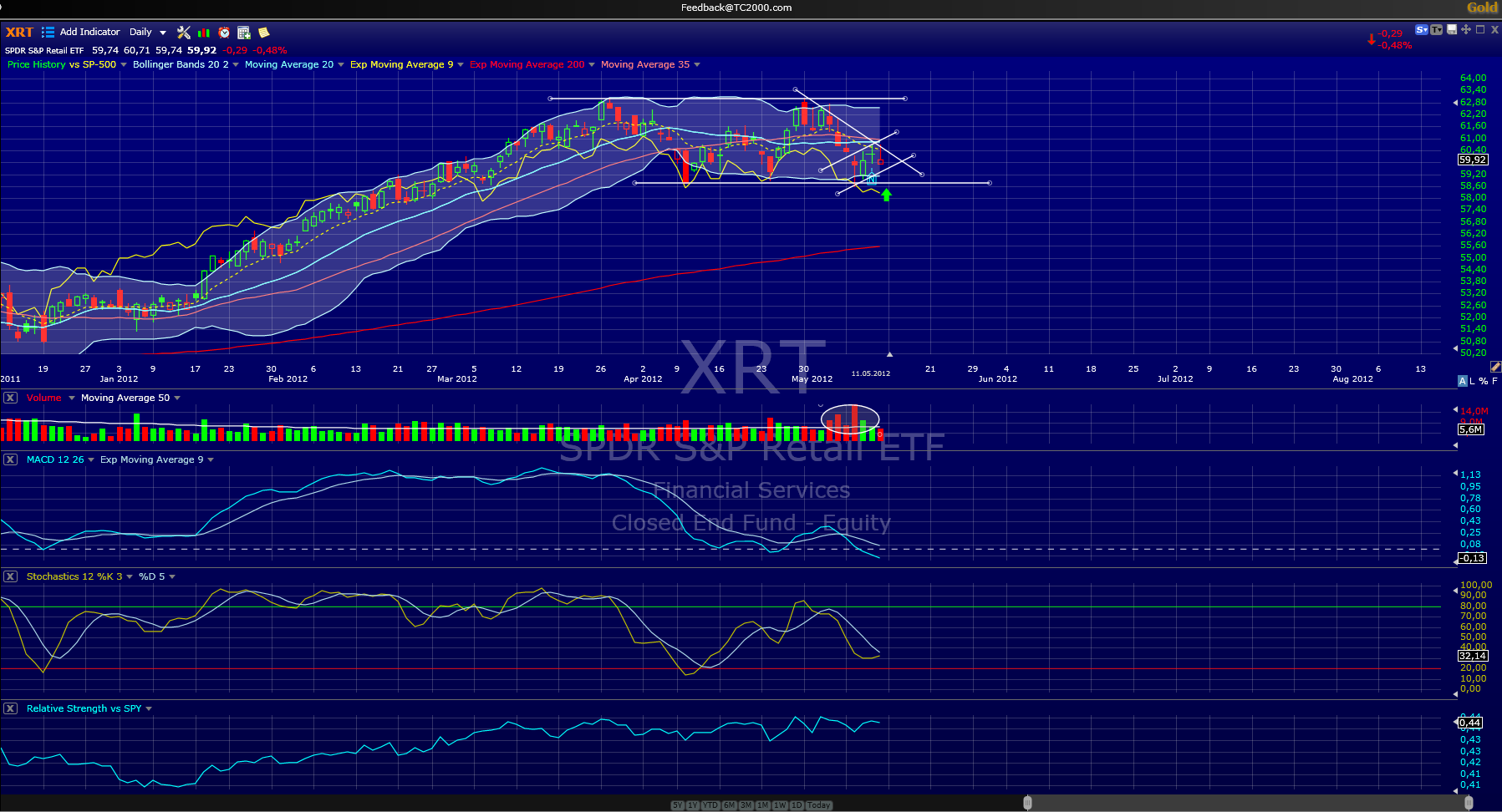This screenshot has height=812, width=1502.
Task: Click the volume 5,6M value label
Action: tap(1470, 429)
